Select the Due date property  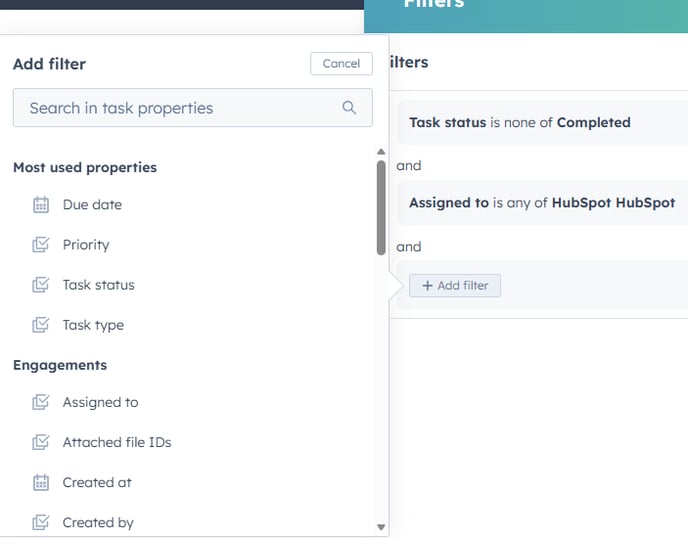92,205
